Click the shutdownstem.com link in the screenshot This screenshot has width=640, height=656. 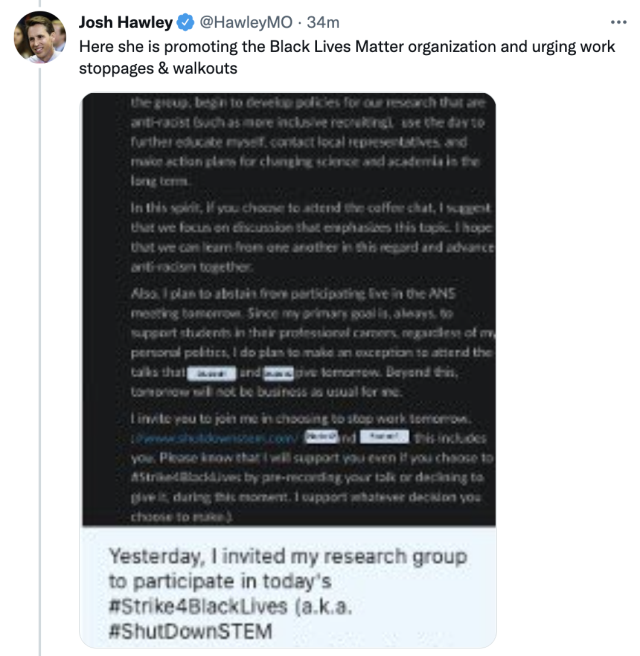pyautogui.click(x=215, y=437)
